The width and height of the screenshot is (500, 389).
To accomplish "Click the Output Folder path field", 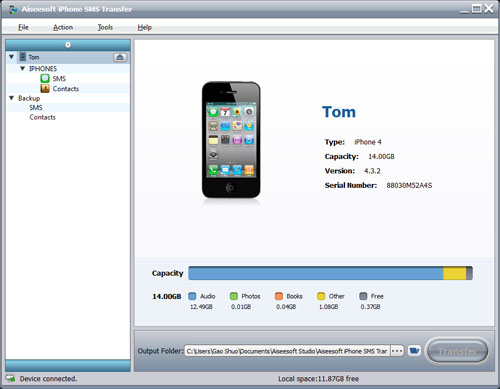I will (287, 351).
